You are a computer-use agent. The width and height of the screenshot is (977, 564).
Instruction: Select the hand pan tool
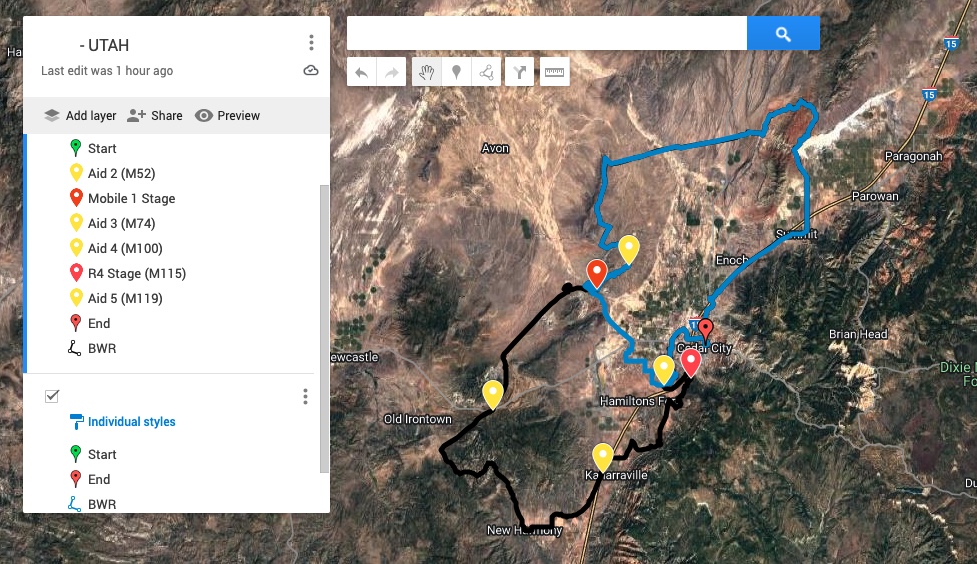click(x=426, y=72)
